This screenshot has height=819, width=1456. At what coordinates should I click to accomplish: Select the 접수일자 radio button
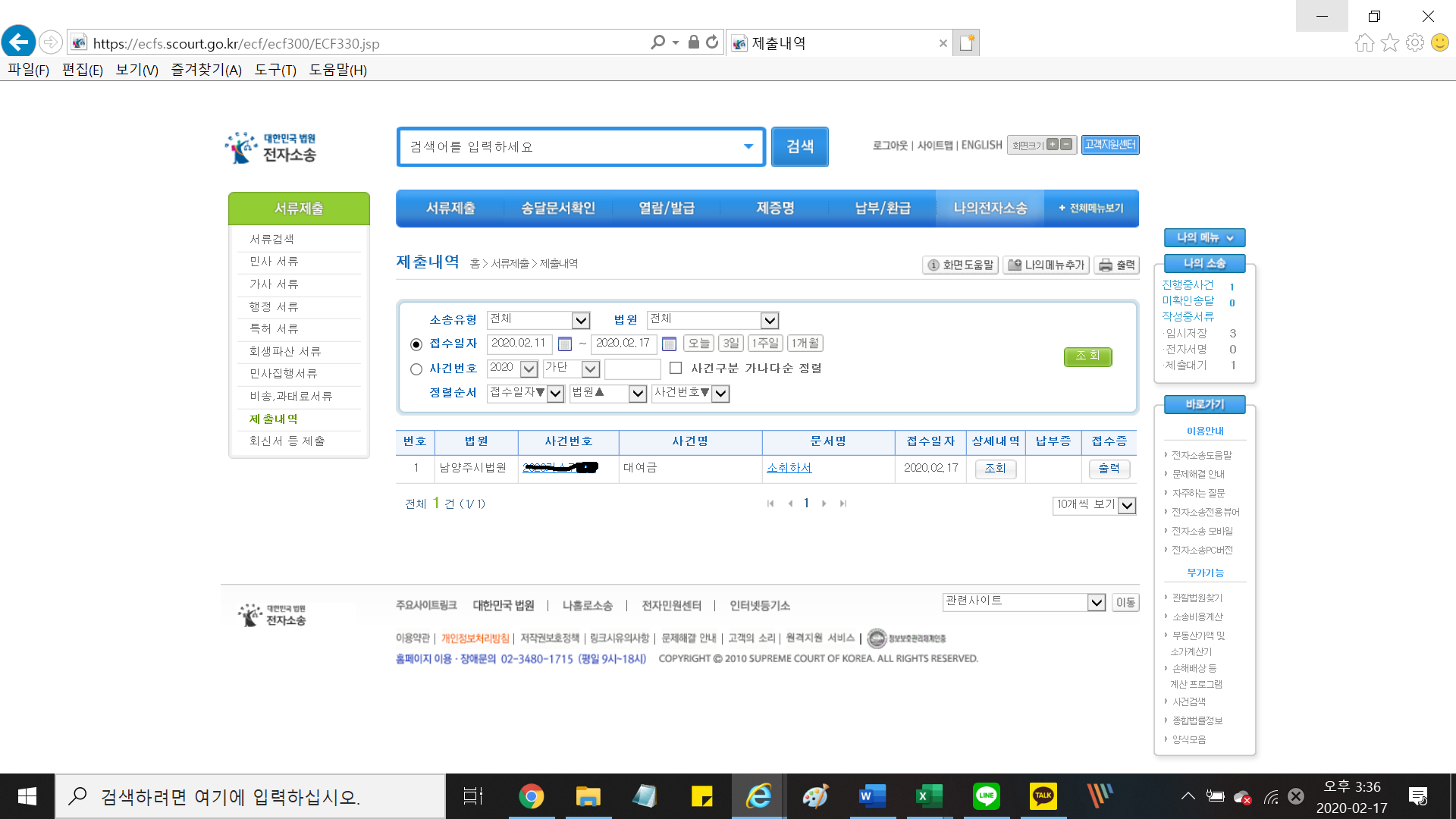[416, 344]
